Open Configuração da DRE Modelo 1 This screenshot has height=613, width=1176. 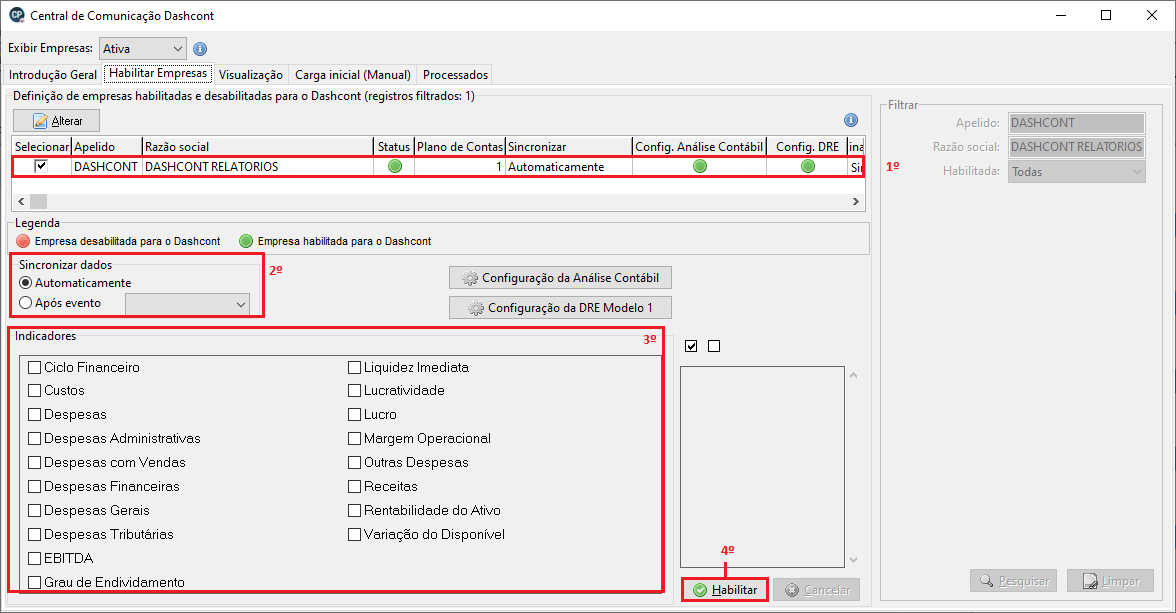560,308
